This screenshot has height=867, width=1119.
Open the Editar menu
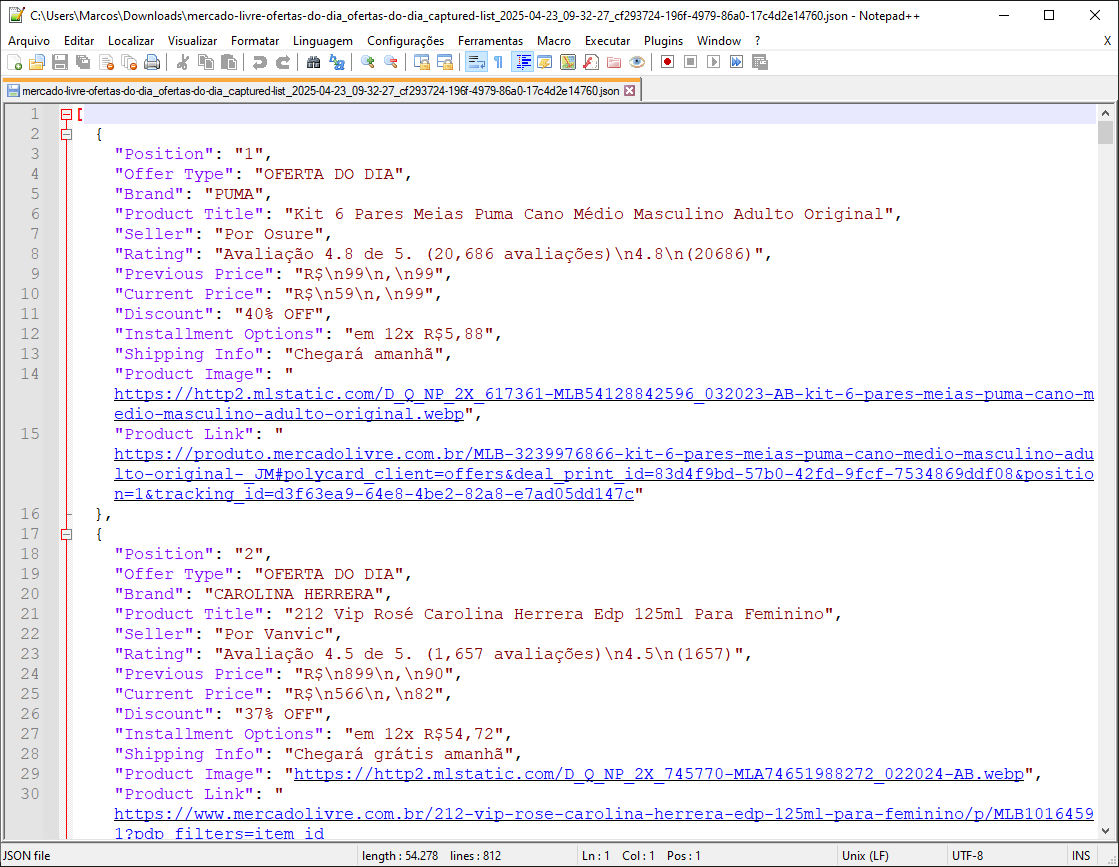pyautogui.click(x=79, y=41)
